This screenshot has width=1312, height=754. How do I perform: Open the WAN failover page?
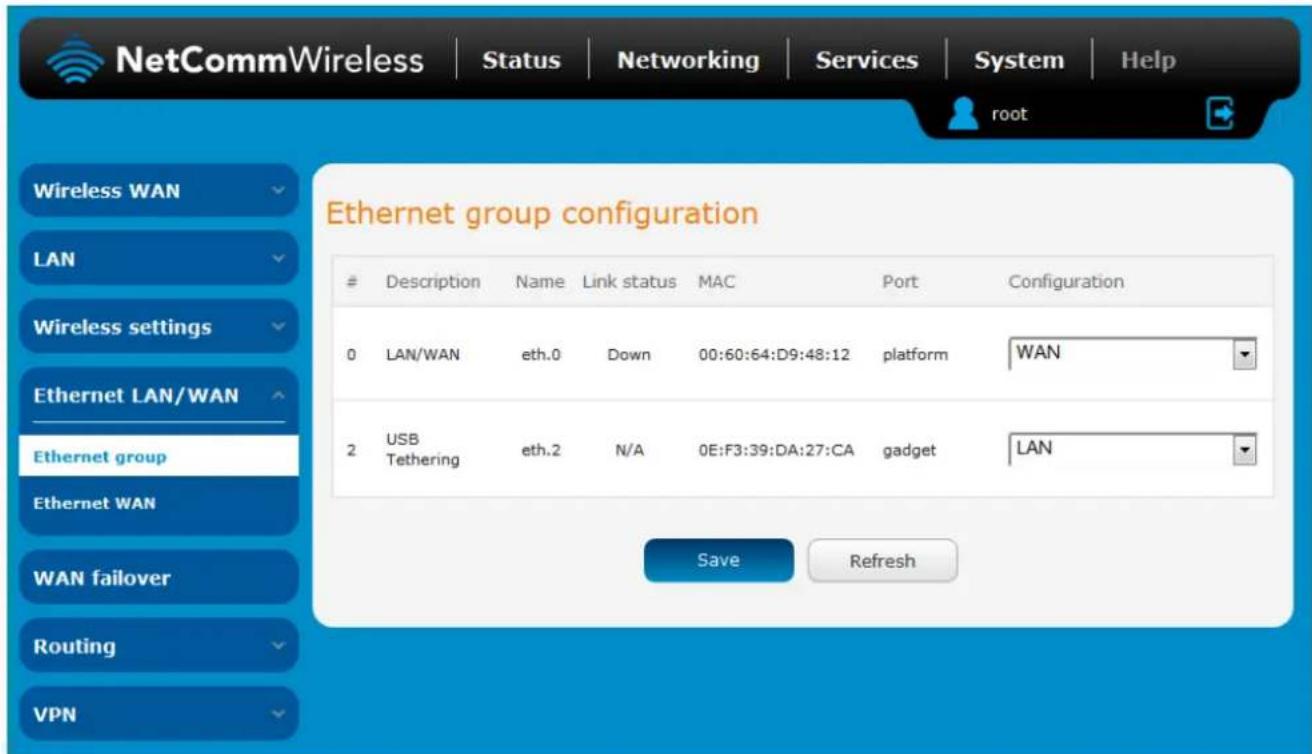point(159,578)
